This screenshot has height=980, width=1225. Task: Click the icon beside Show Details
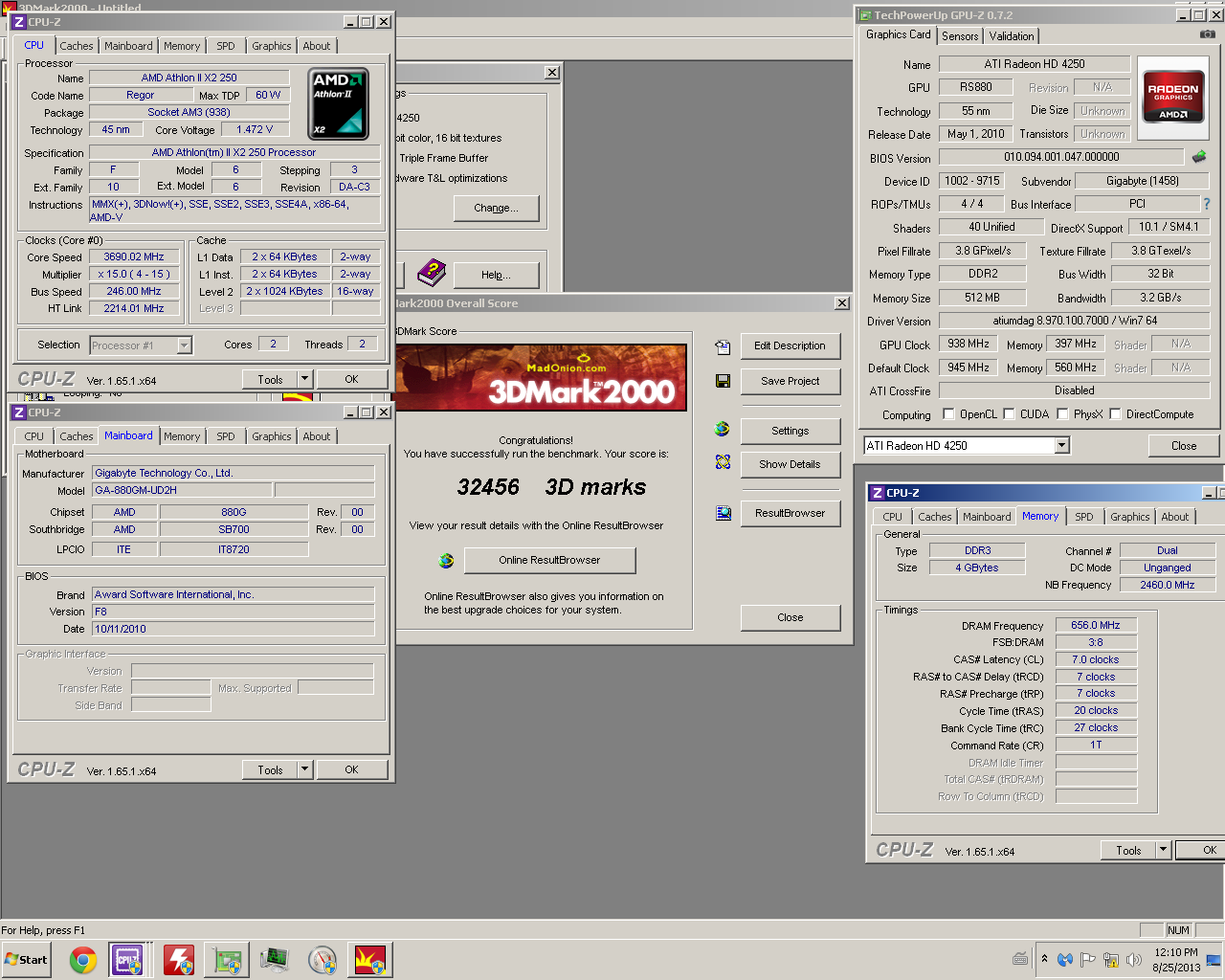coord(723,462)
